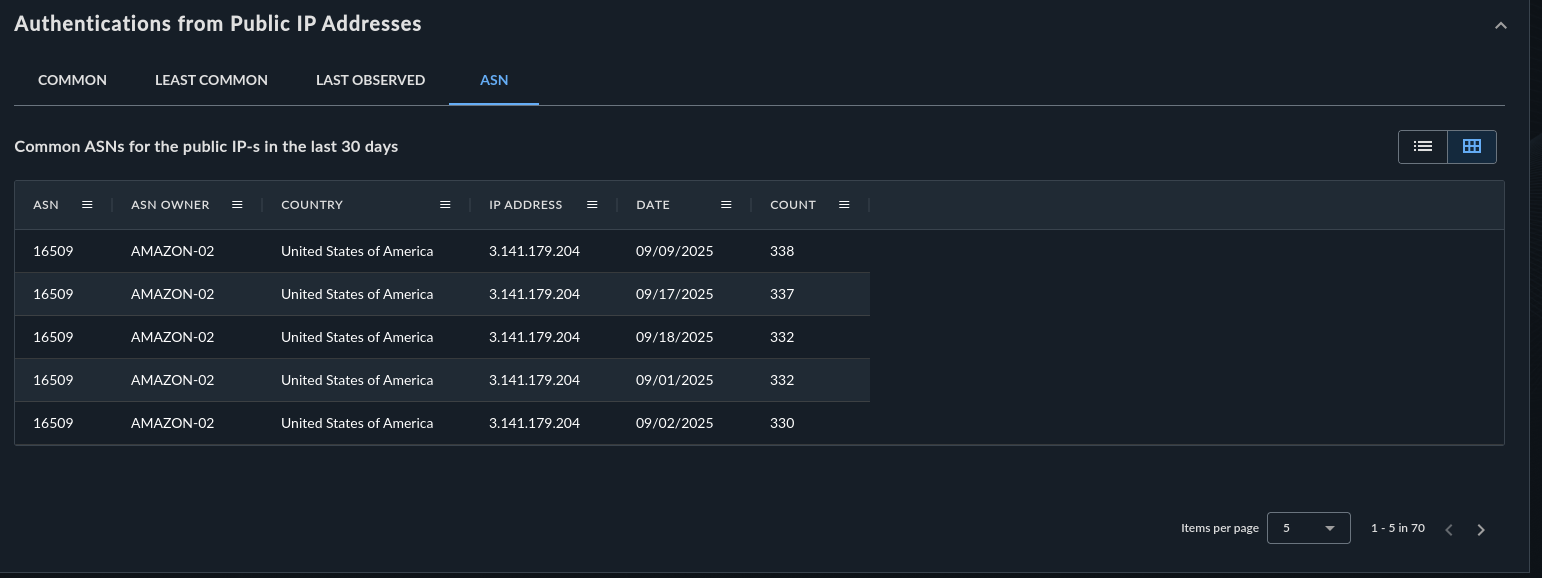Screen dimensions: 1542x578
Task: Click the count 338 cell
Action: tap(782, 251)
